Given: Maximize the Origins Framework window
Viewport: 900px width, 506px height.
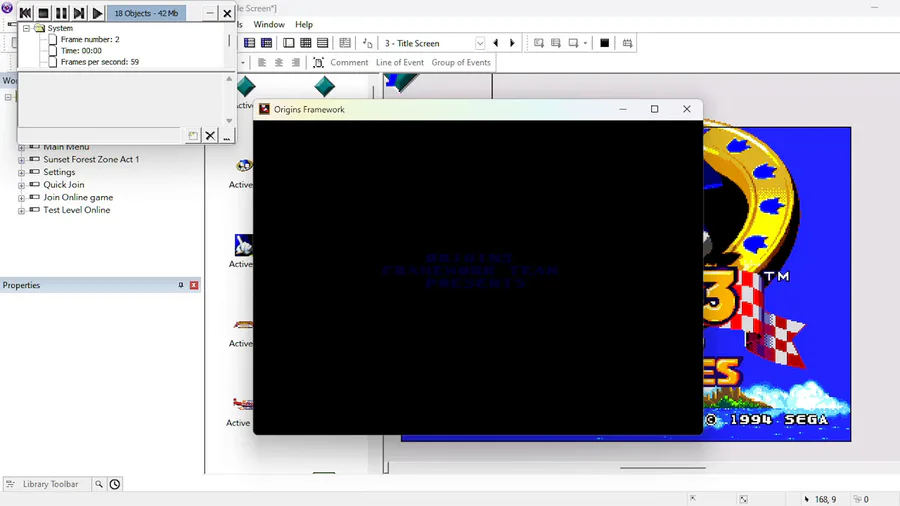Looking at the screenshot, I should (x=654, y=109).
